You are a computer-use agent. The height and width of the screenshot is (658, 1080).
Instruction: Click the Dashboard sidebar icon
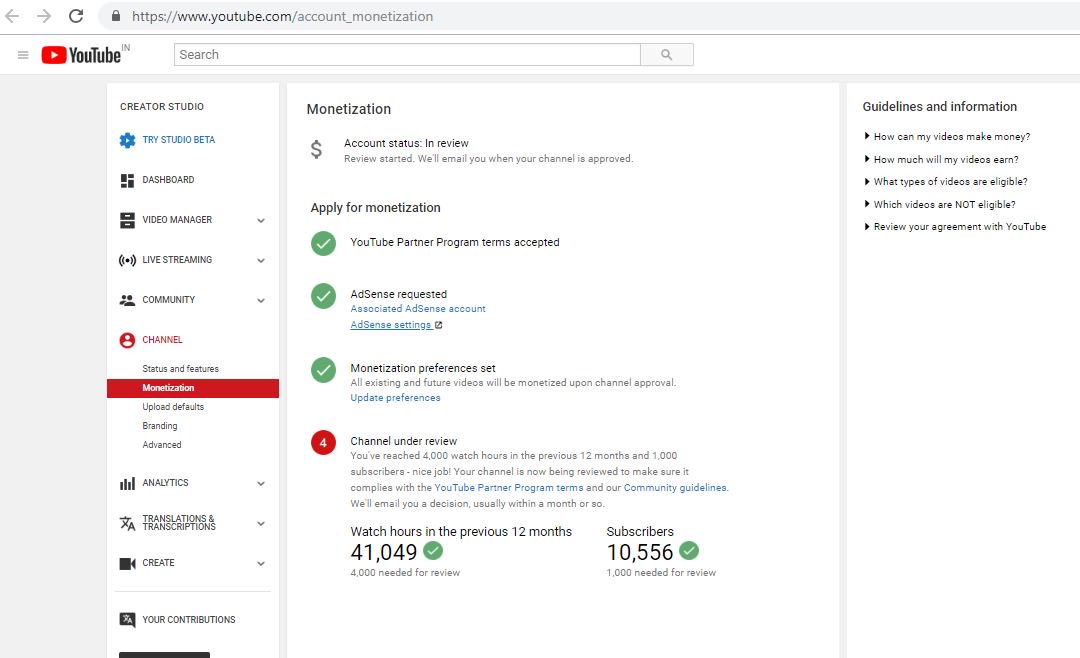point(127,181)
